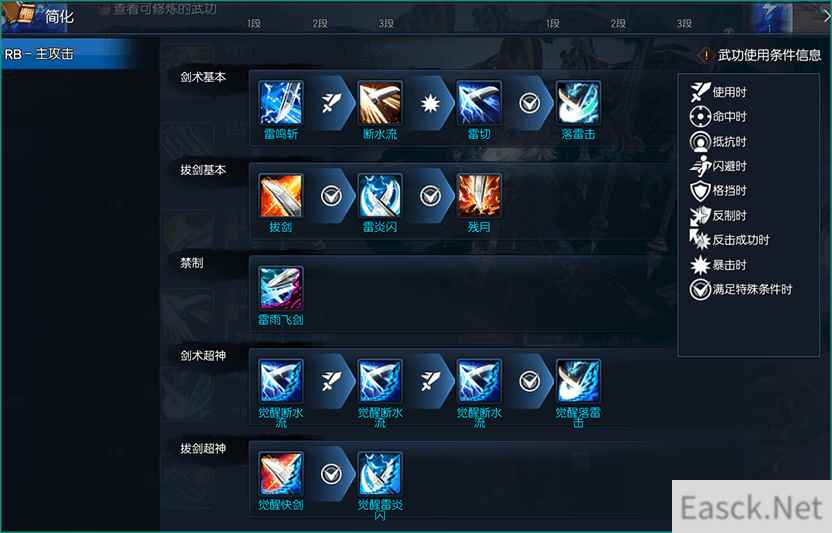
Task: Select the 雷鸣斩 skill icon
Action: tap(281, 102)
